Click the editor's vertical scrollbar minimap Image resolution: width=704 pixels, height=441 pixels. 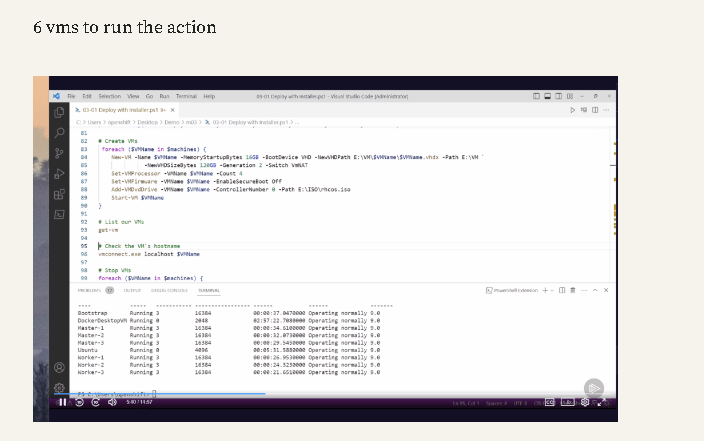point(613,204)
